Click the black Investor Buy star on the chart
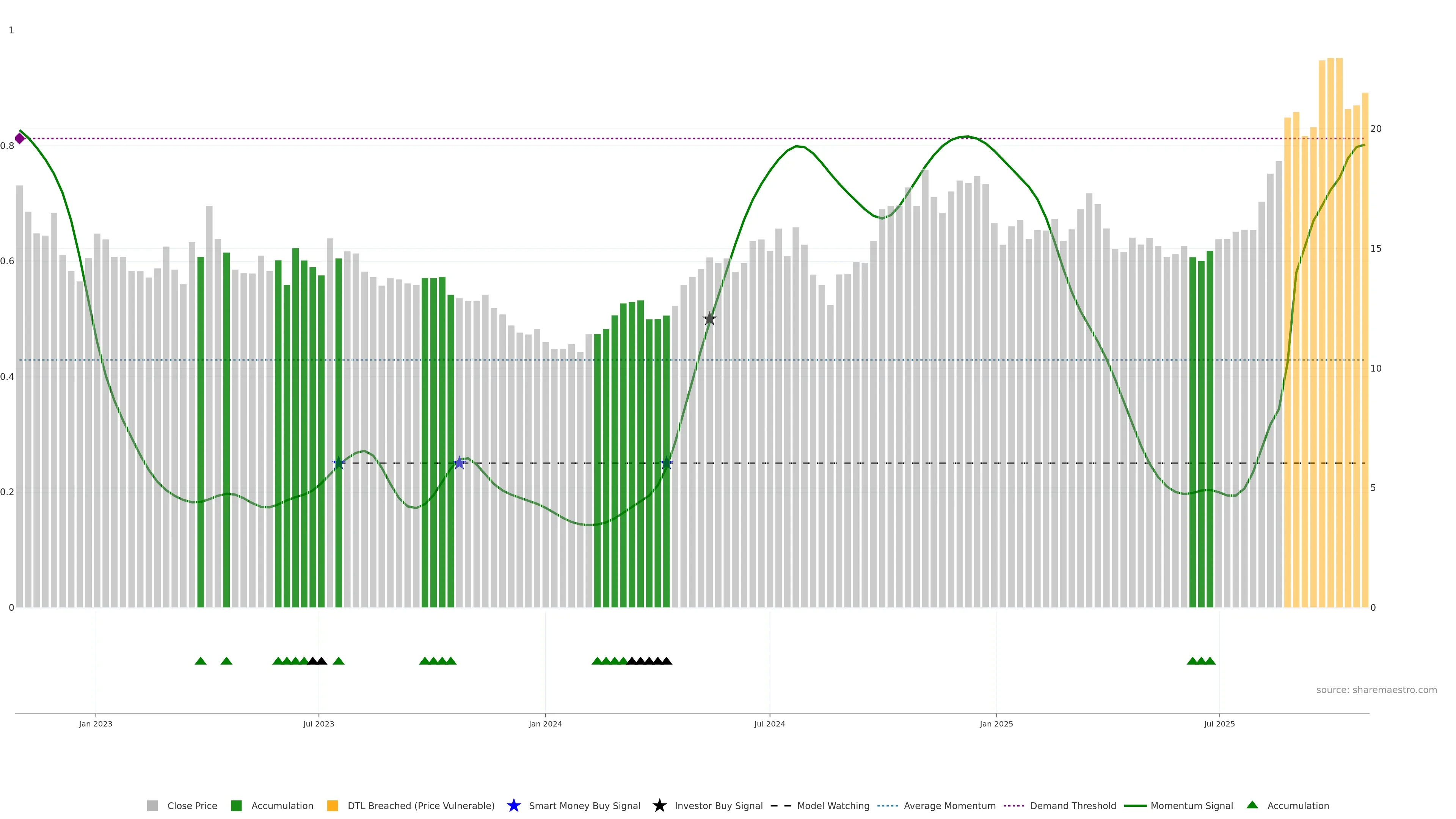 click(x=709, y=319)
